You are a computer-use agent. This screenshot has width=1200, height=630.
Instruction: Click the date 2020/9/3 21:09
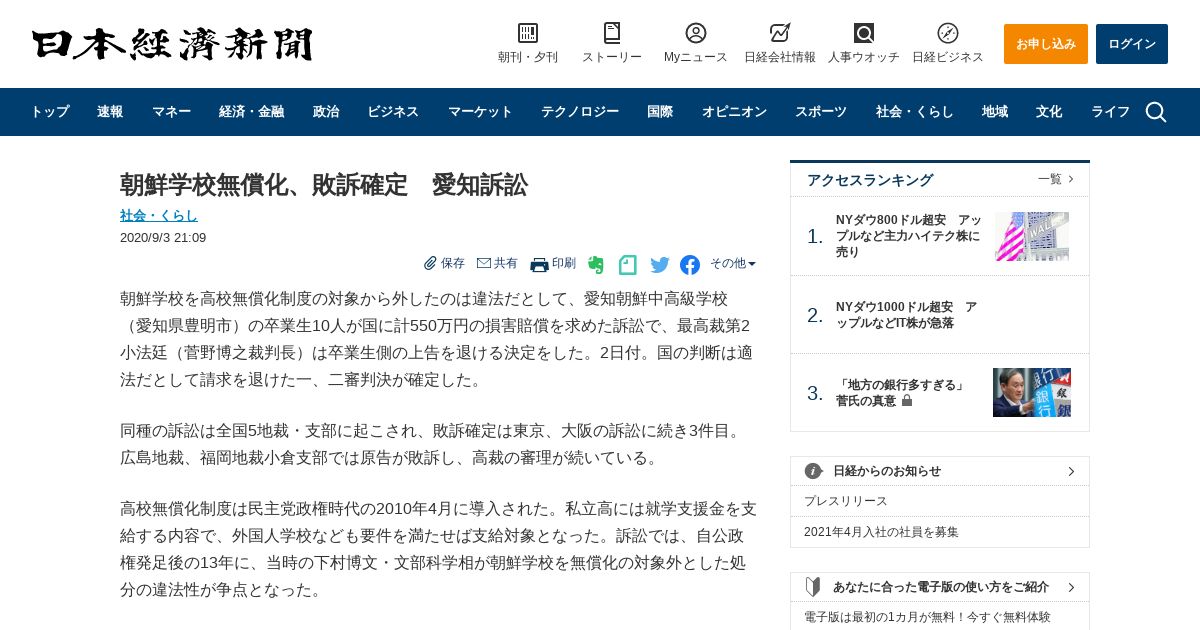click(163, 238)
